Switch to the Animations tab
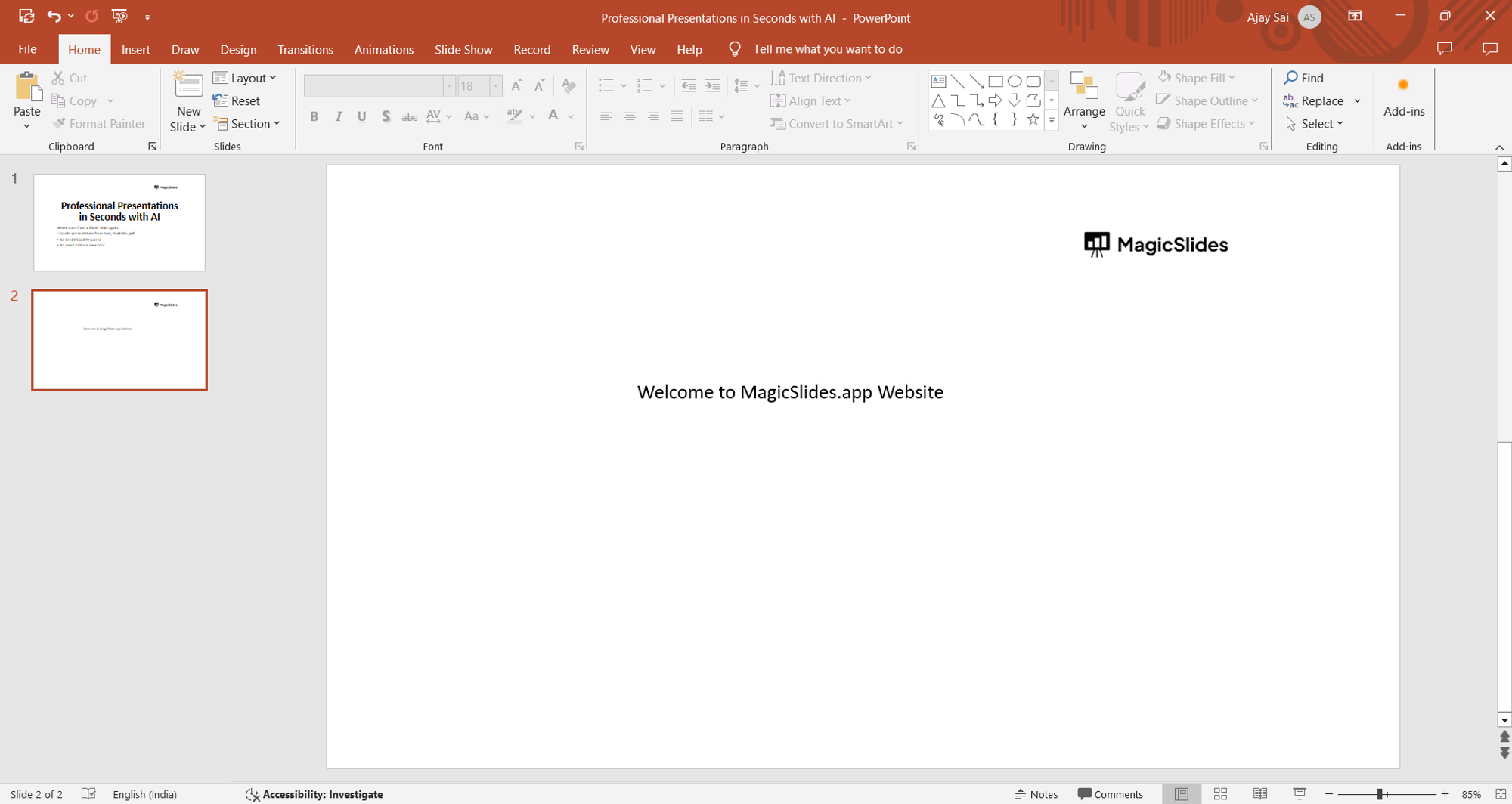This screenshot has width=1512, height=804. pos(384,49)
